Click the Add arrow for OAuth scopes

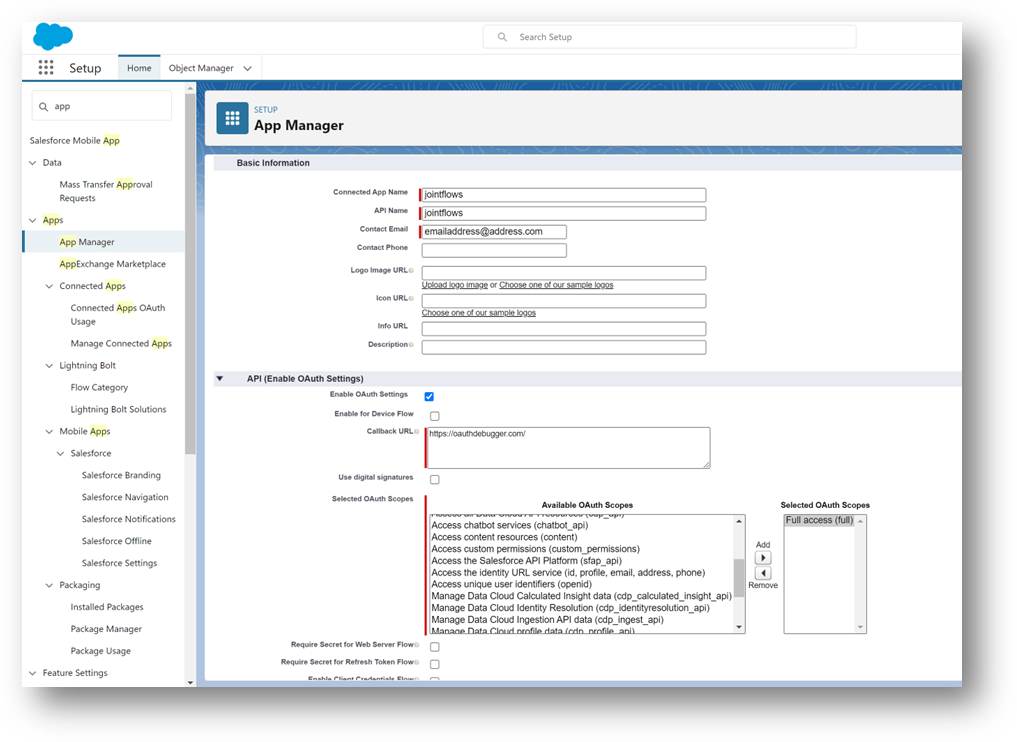(762, 558)
